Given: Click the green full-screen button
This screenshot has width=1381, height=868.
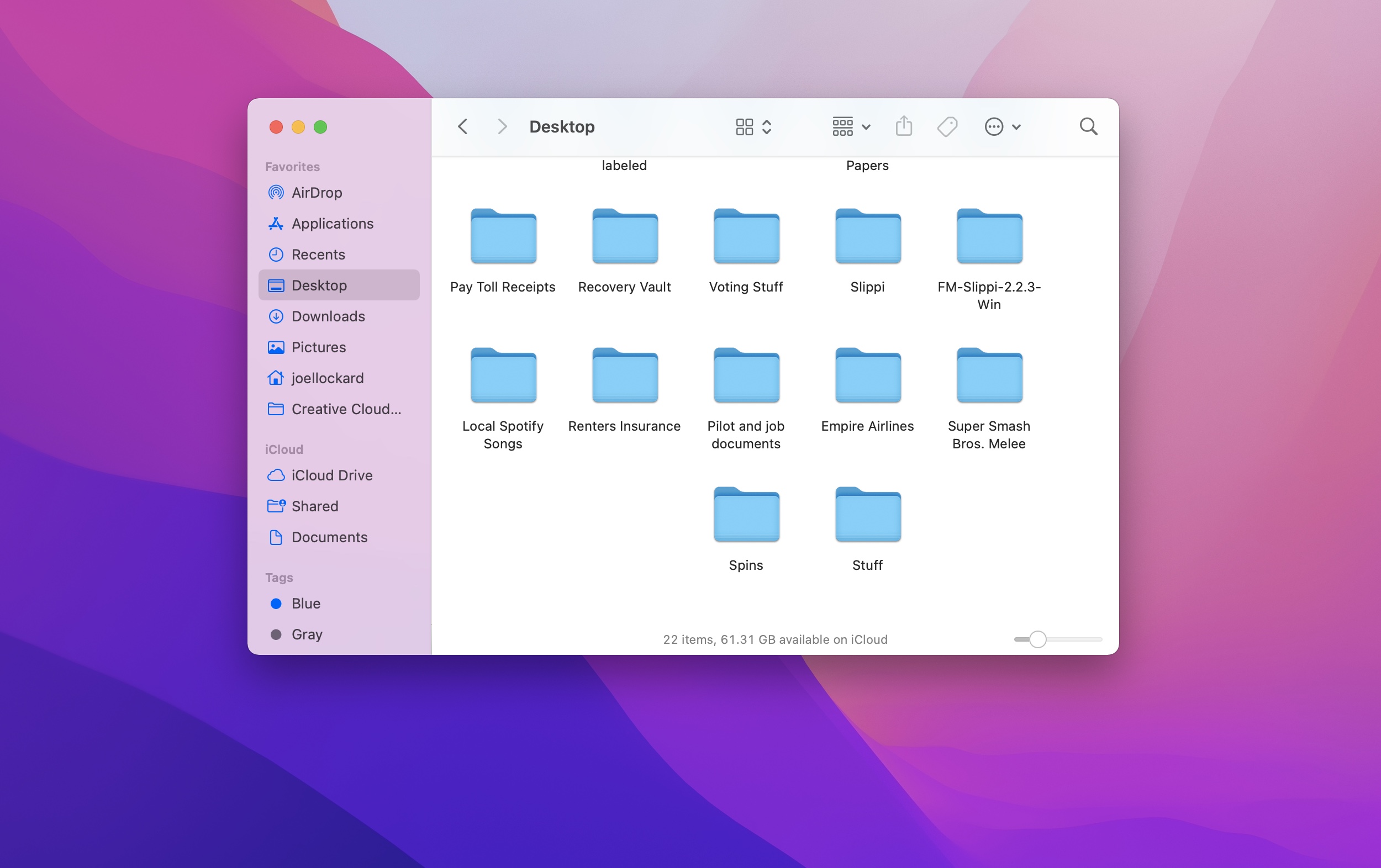Looking at the screenshot, I should 320,126.
